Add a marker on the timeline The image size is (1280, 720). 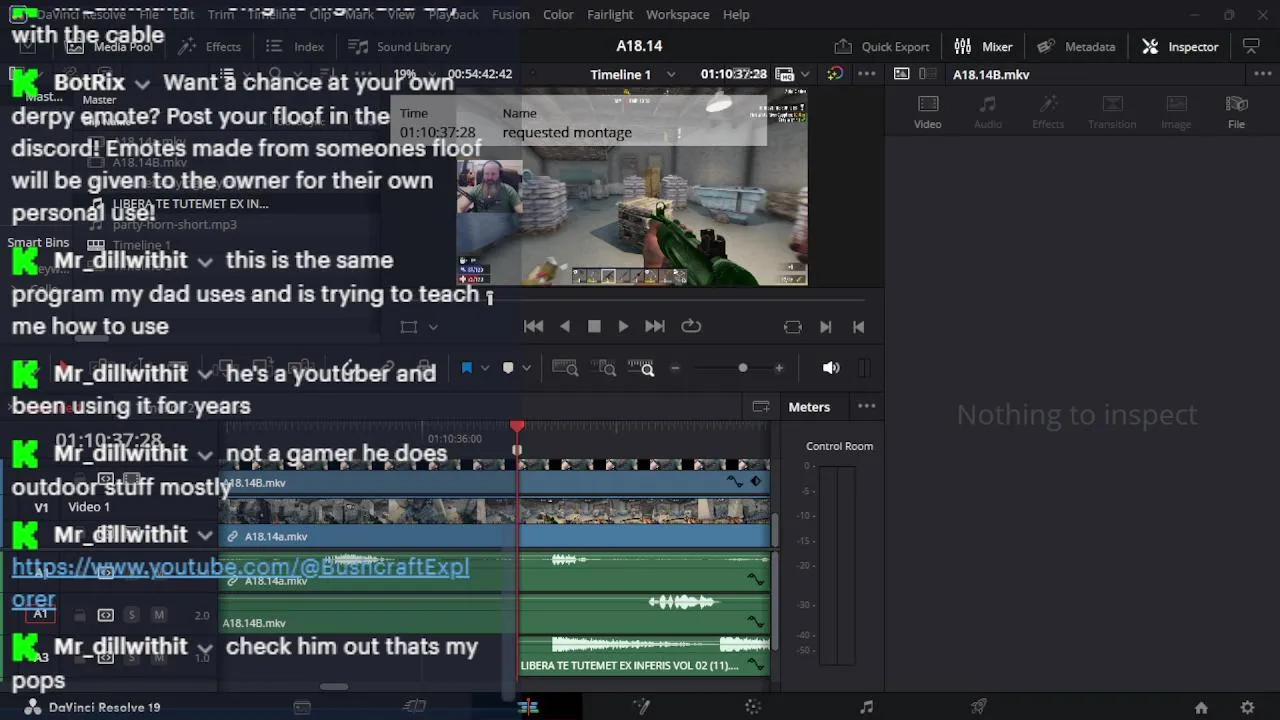pyautogui.click(x=508, y=368)
